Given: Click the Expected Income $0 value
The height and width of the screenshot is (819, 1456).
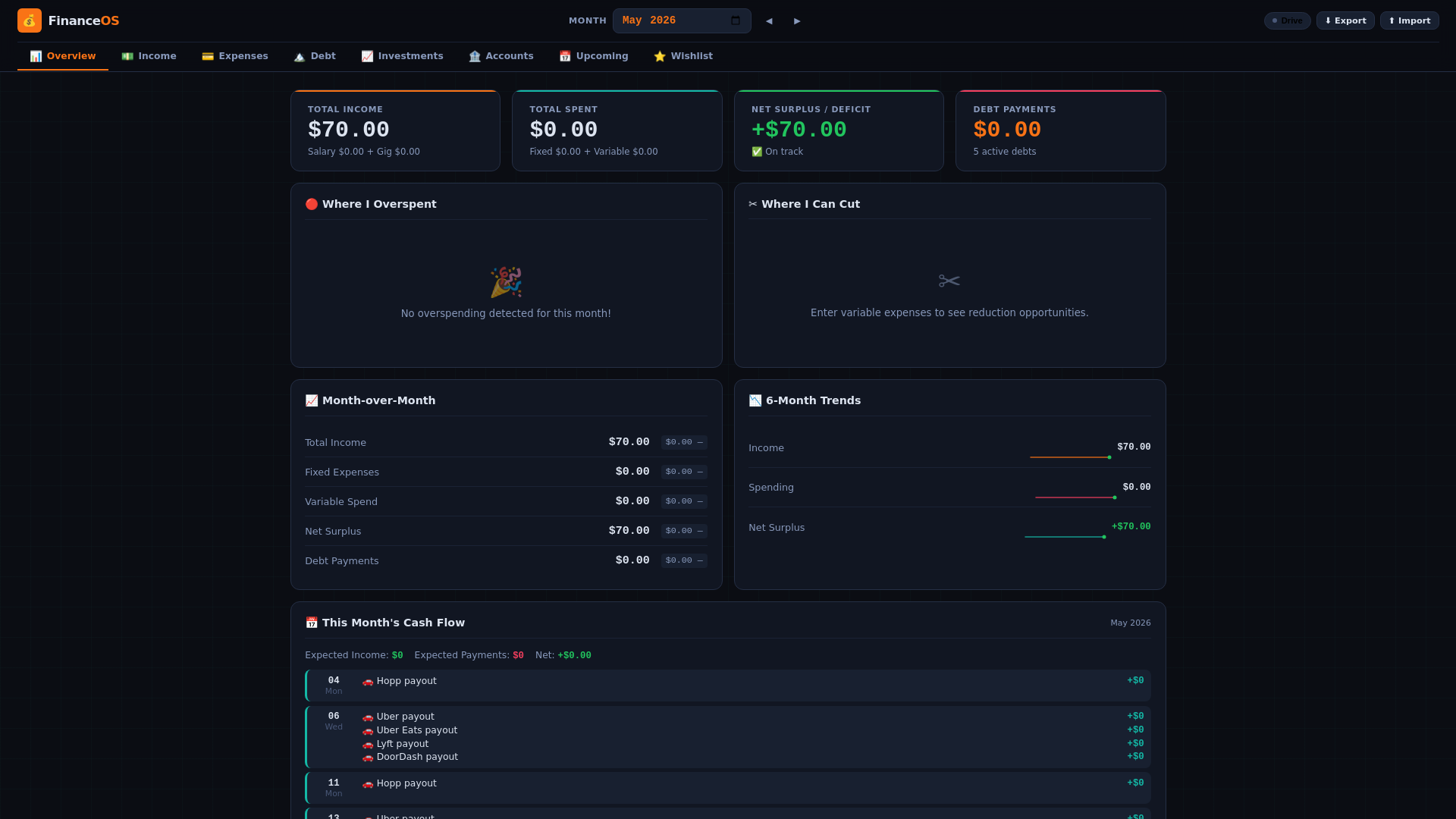Looking at the screenshot, I should pyautogui.click(x=397, y=655).
